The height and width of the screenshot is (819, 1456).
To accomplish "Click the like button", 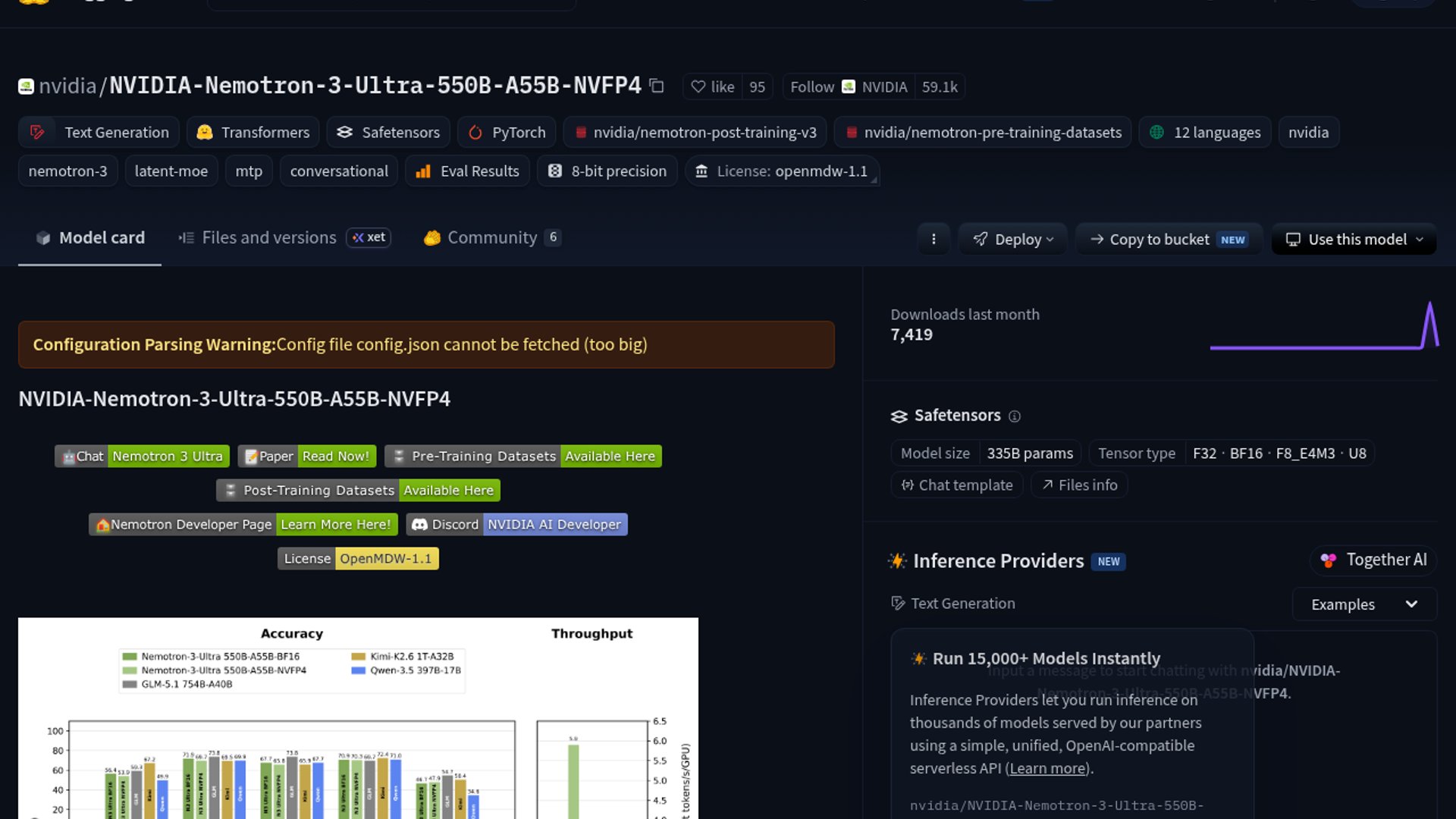I will pyautogui.click(x=713, y=86).
